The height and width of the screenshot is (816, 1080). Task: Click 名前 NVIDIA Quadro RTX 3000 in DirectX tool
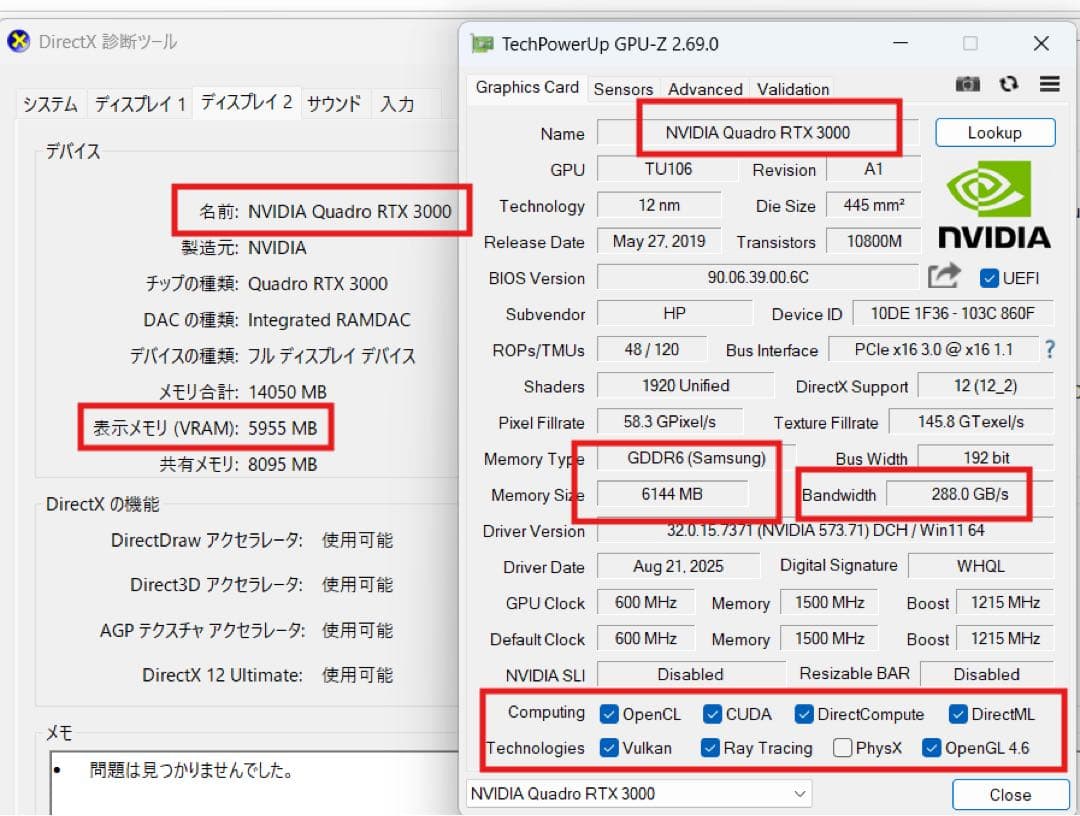pos(325,211)
